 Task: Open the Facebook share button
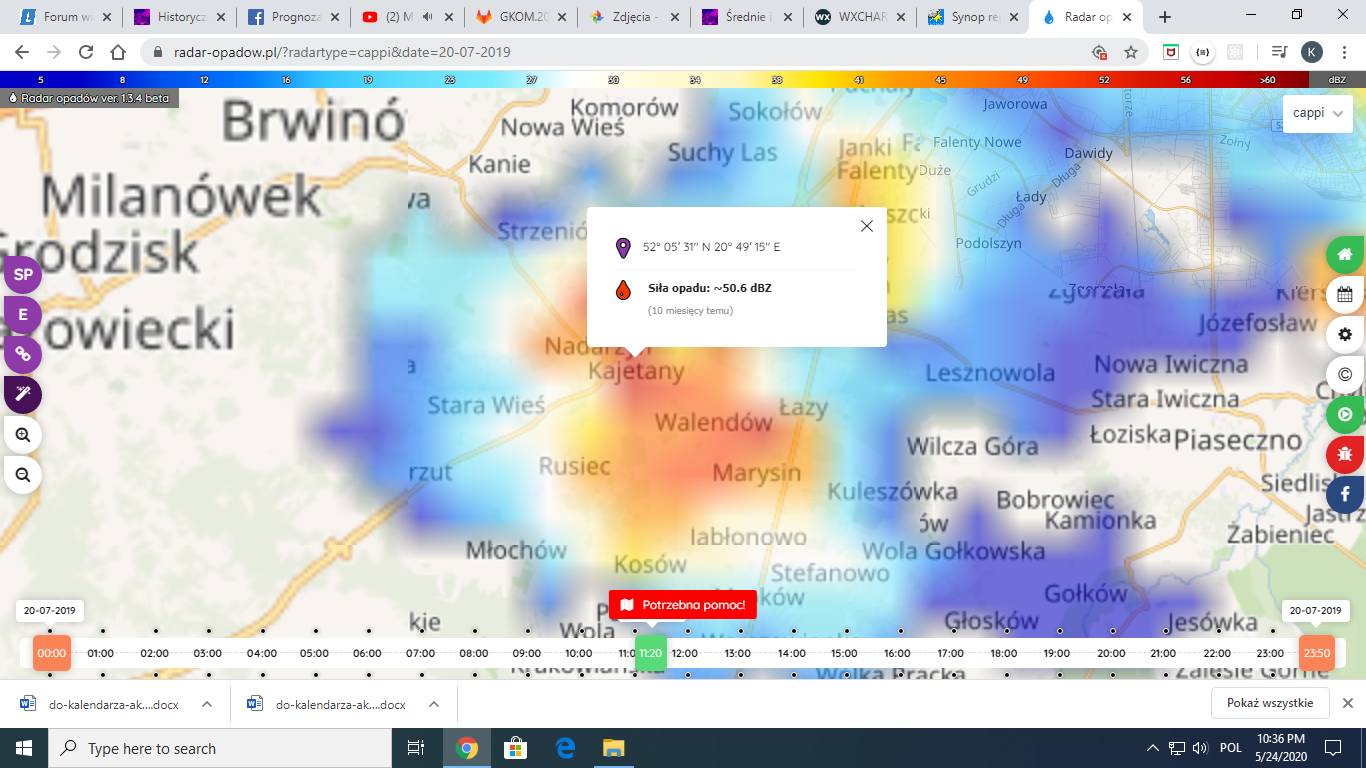tap(1345, 494)
